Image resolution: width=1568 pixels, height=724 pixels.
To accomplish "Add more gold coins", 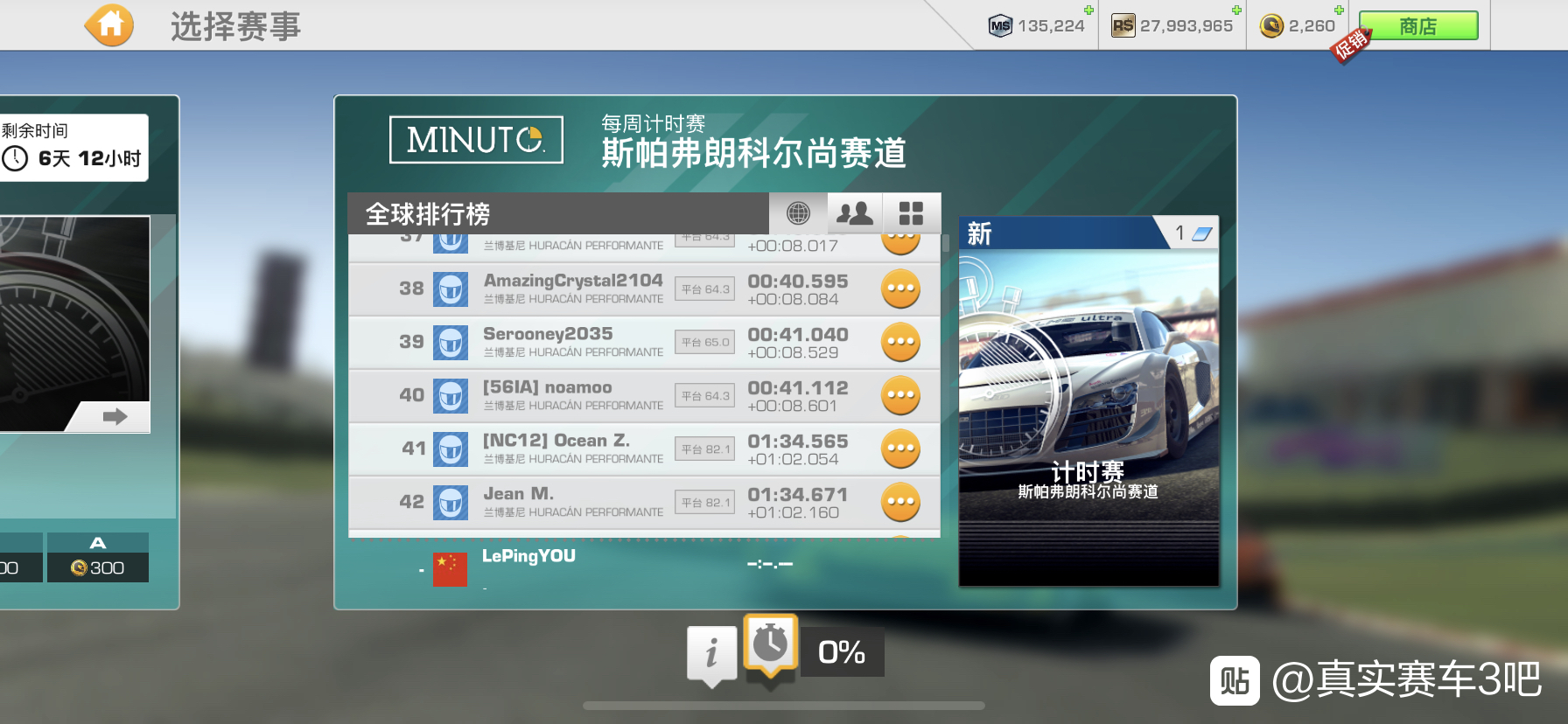I will point(1339,10).
